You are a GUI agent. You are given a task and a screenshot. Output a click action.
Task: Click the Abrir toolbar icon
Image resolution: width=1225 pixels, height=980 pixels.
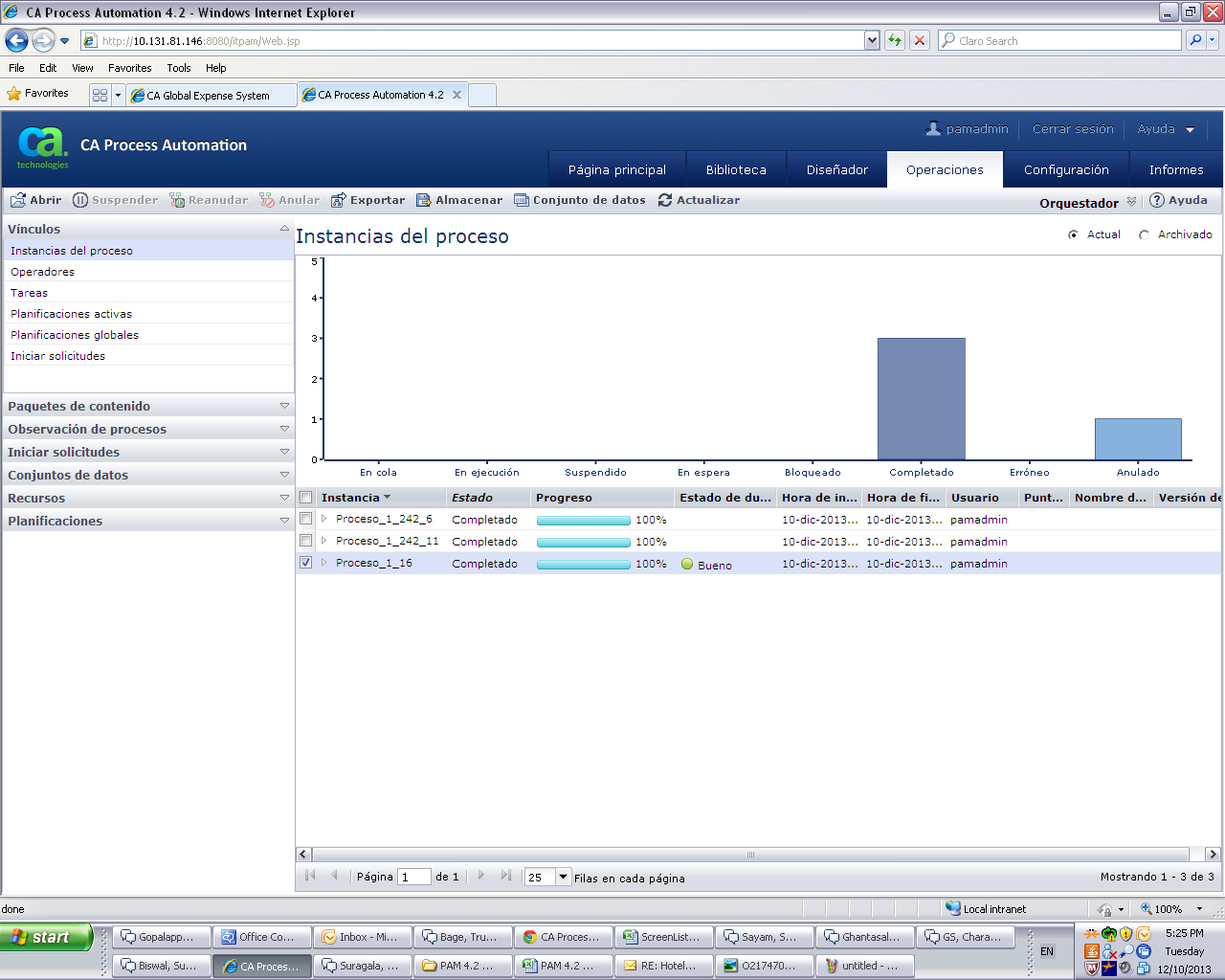point(18,200)
